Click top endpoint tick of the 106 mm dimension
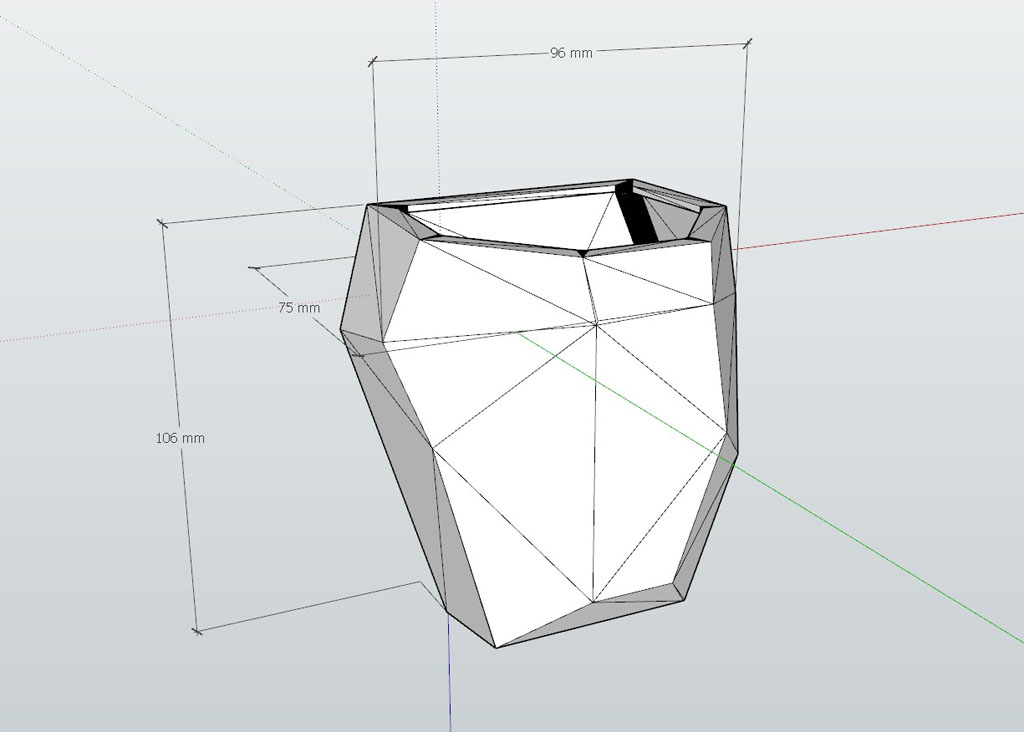The width and height of the screenshot is (1024, 732). (x=162, y=223)
